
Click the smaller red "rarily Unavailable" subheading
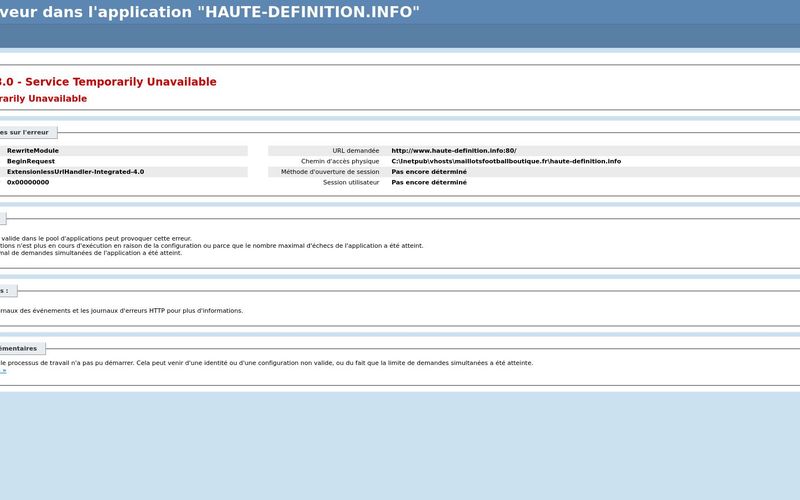43,98
